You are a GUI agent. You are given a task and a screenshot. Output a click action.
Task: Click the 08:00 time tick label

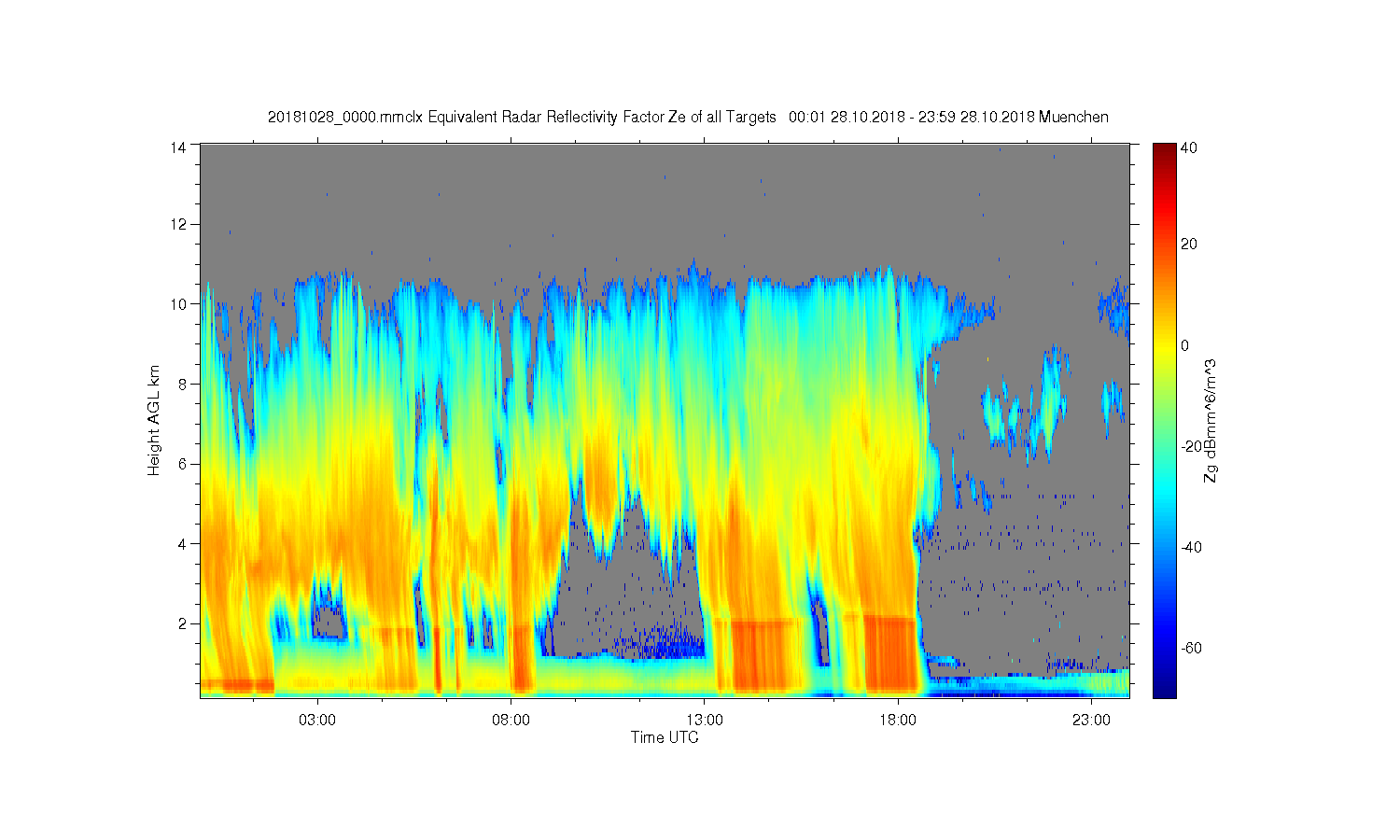pyautogui.click(x=511, y=721)
